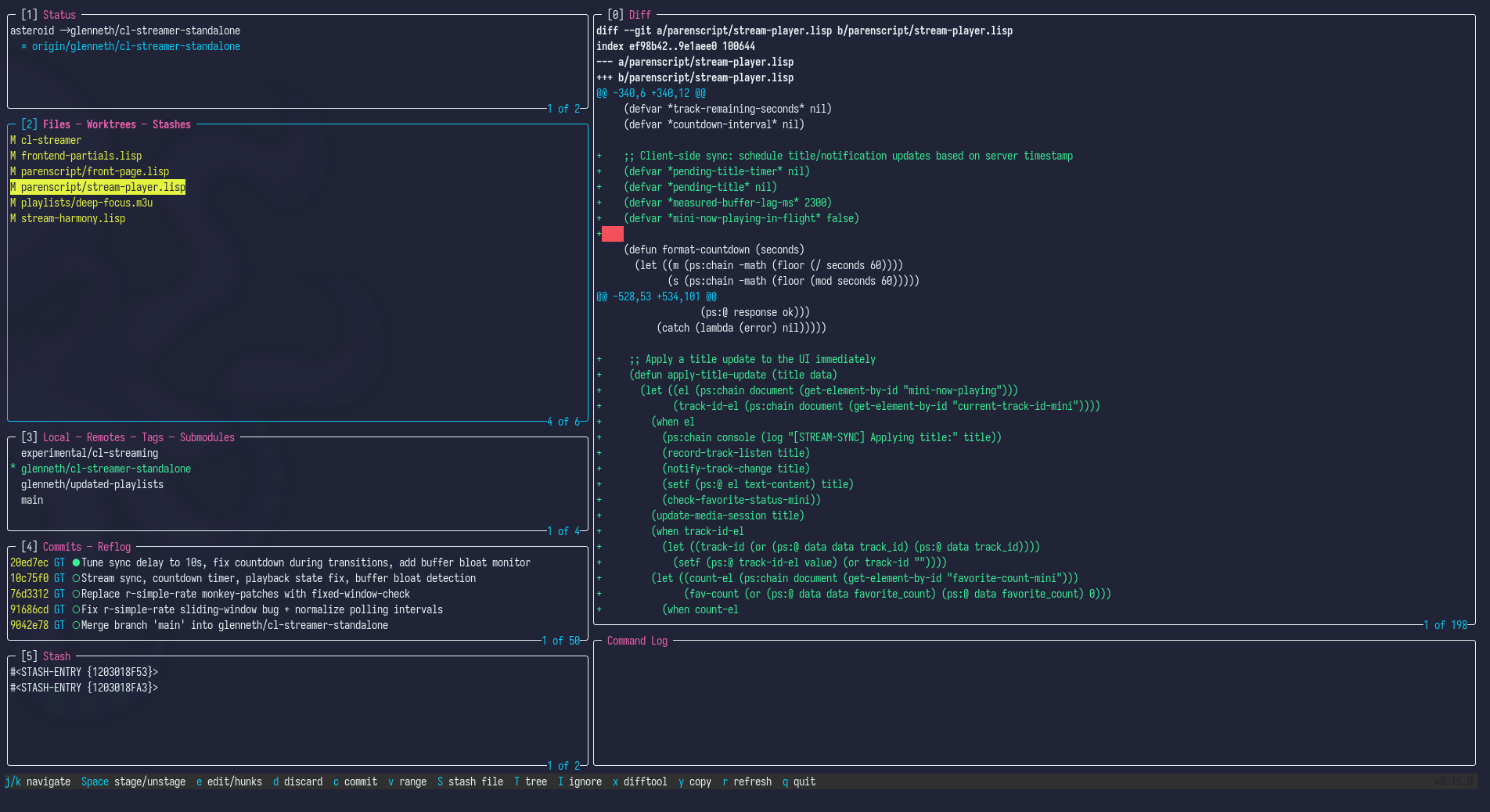The height and width of the screenshot is (812, 1490).
Task: Click the range shortcut hint
Action: coord(407,781)
